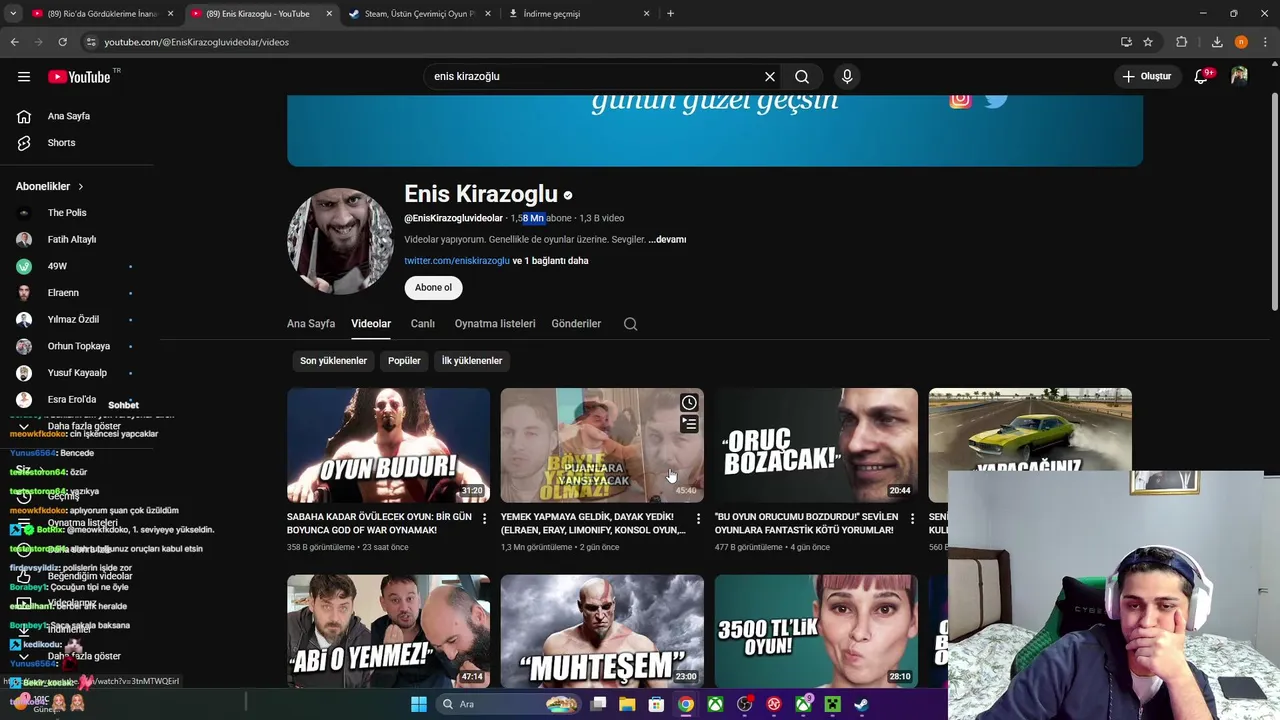Open Chrome extensions puzzle icon
This screenshot has height=720, width=1280.
click(x=1182, y=42)
